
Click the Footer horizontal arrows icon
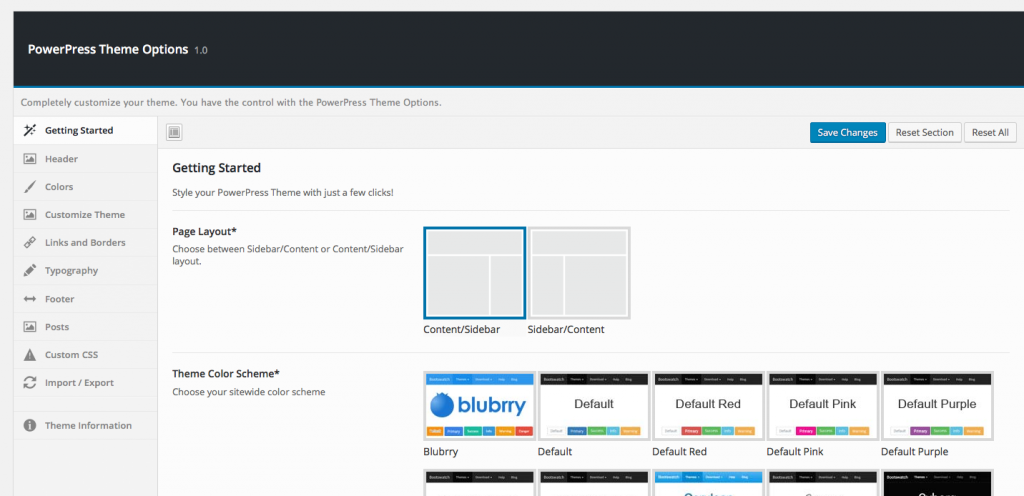(29, 299)
